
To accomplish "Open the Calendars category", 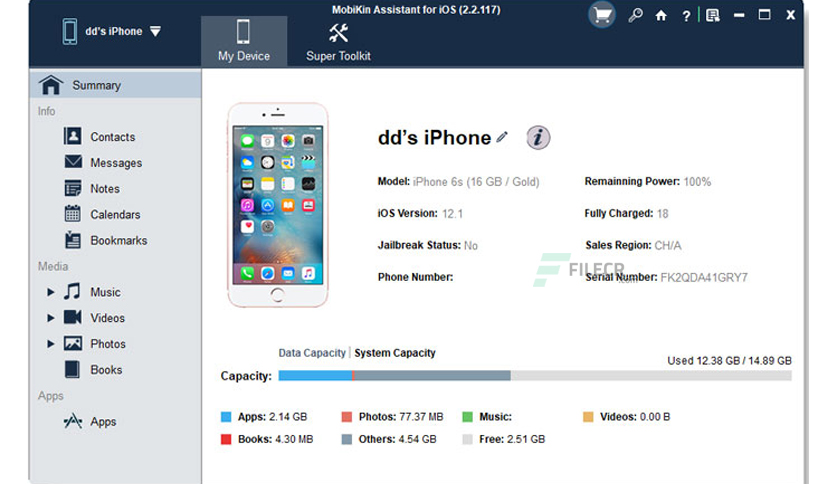I will 115,215.
